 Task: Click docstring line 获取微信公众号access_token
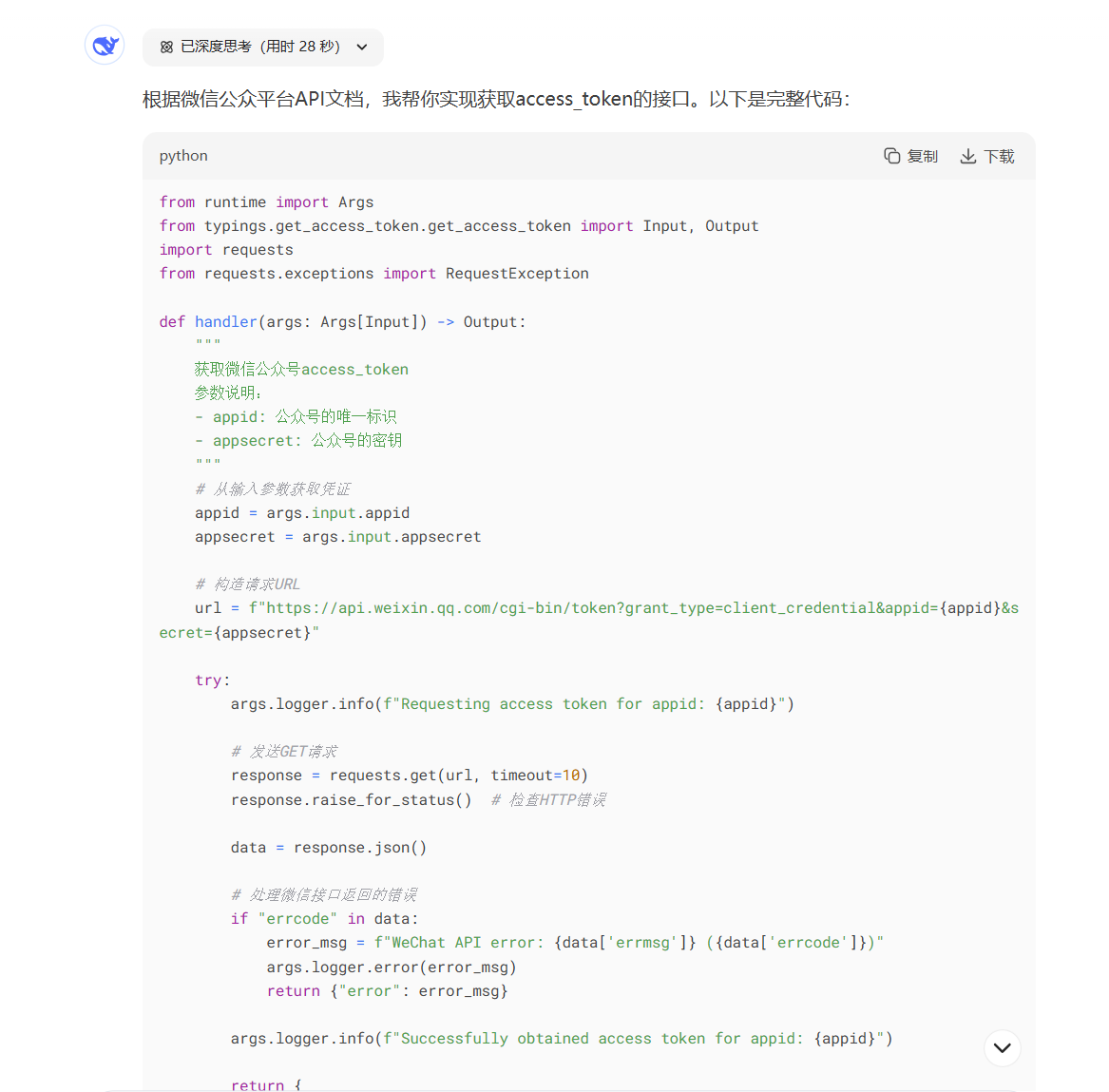point(301,369)
